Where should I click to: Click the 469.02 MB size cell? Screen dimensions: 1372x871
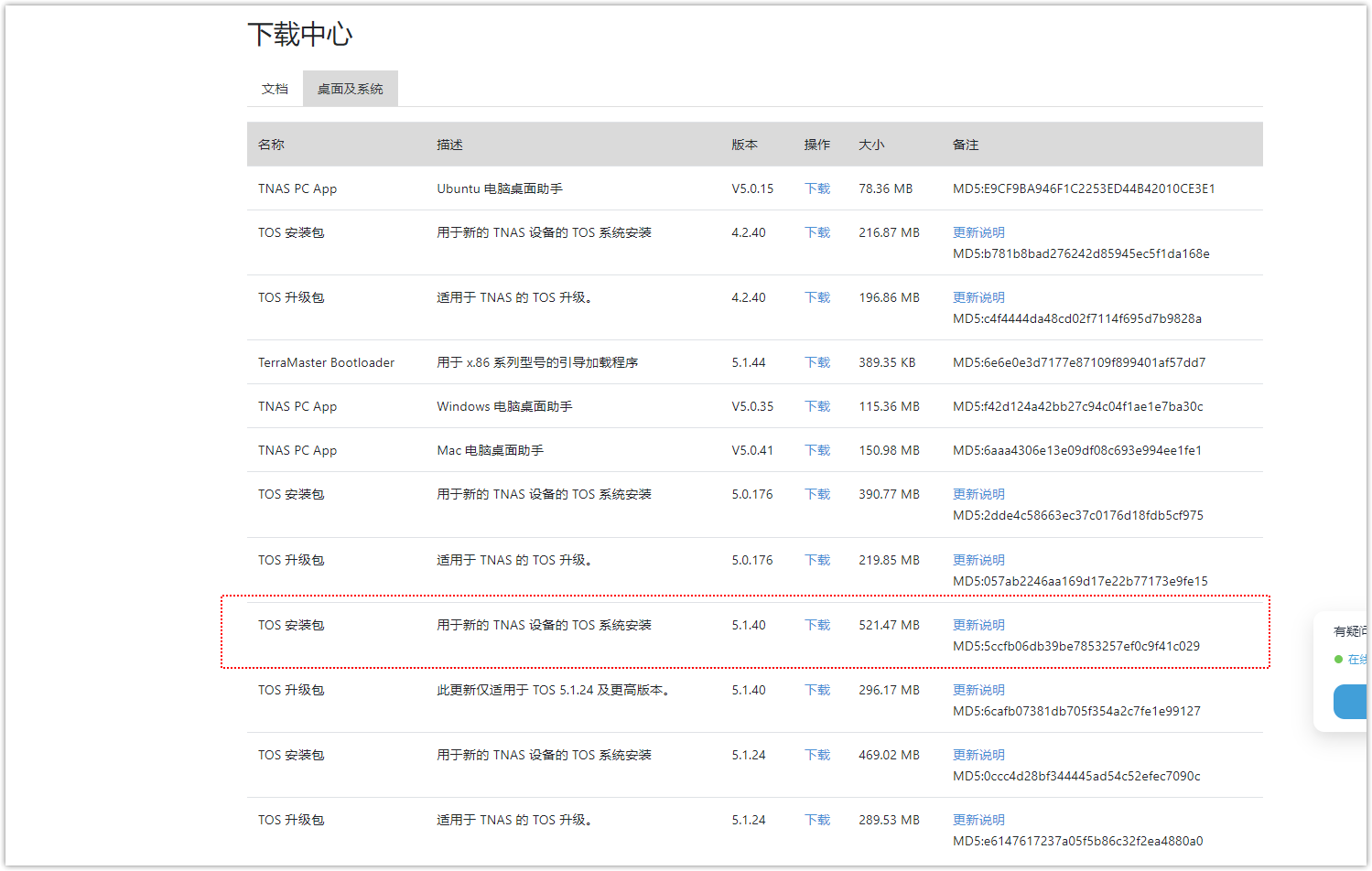[889, 755]
